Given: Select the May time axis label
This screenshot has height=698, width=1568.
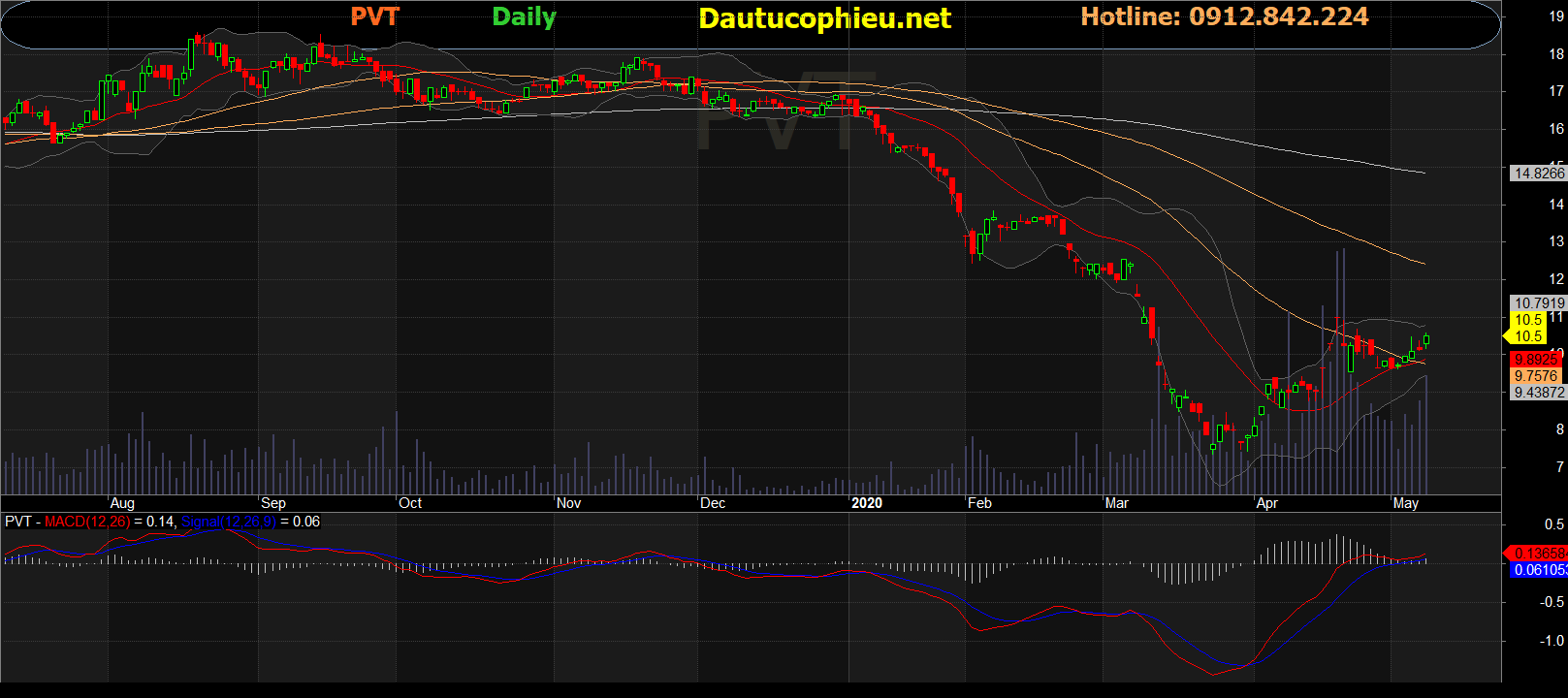Looking at the screenshot, I should point(1406,503).
